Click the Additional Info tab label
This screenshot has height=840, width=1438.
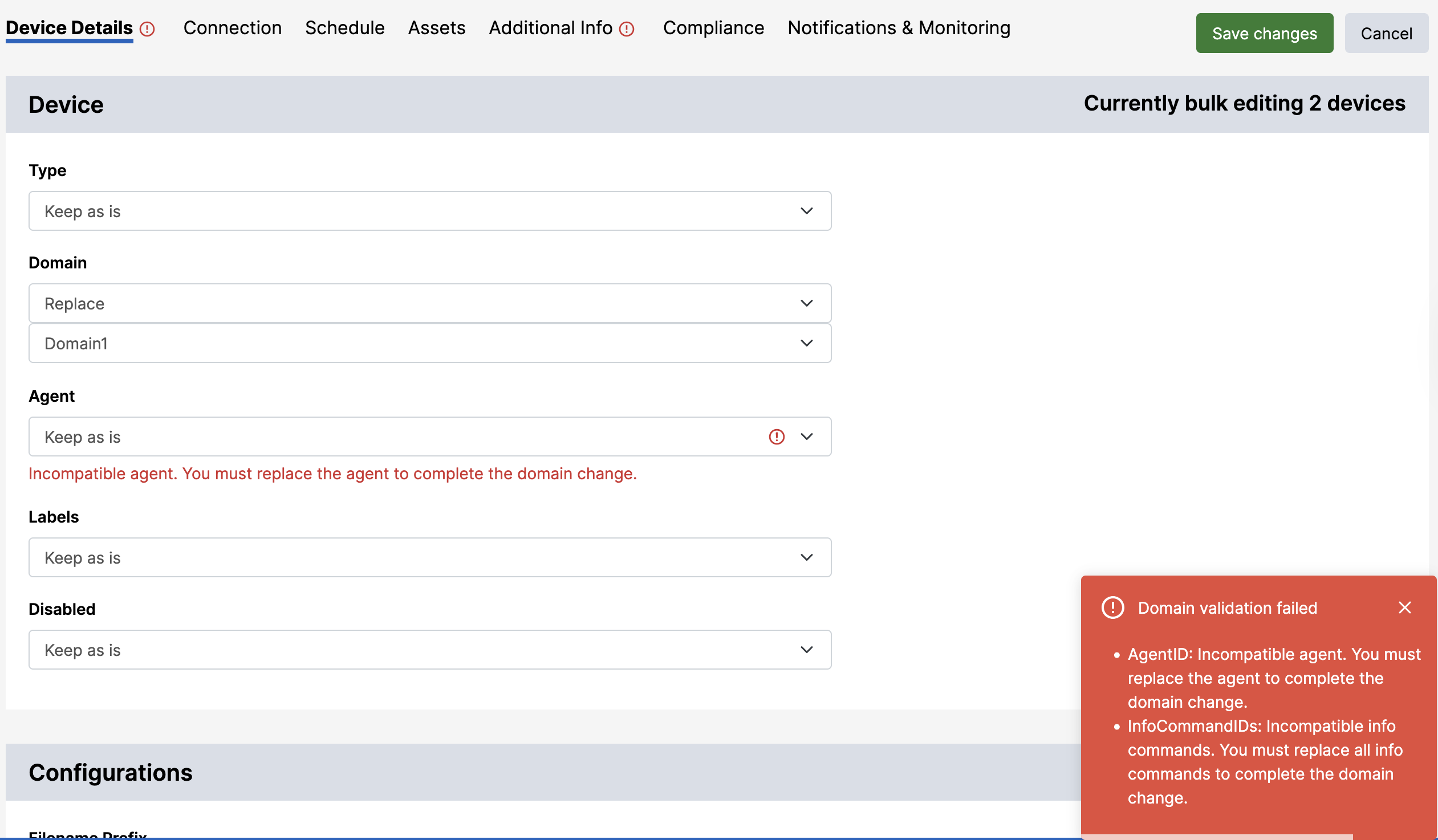(x=550, y=28)
